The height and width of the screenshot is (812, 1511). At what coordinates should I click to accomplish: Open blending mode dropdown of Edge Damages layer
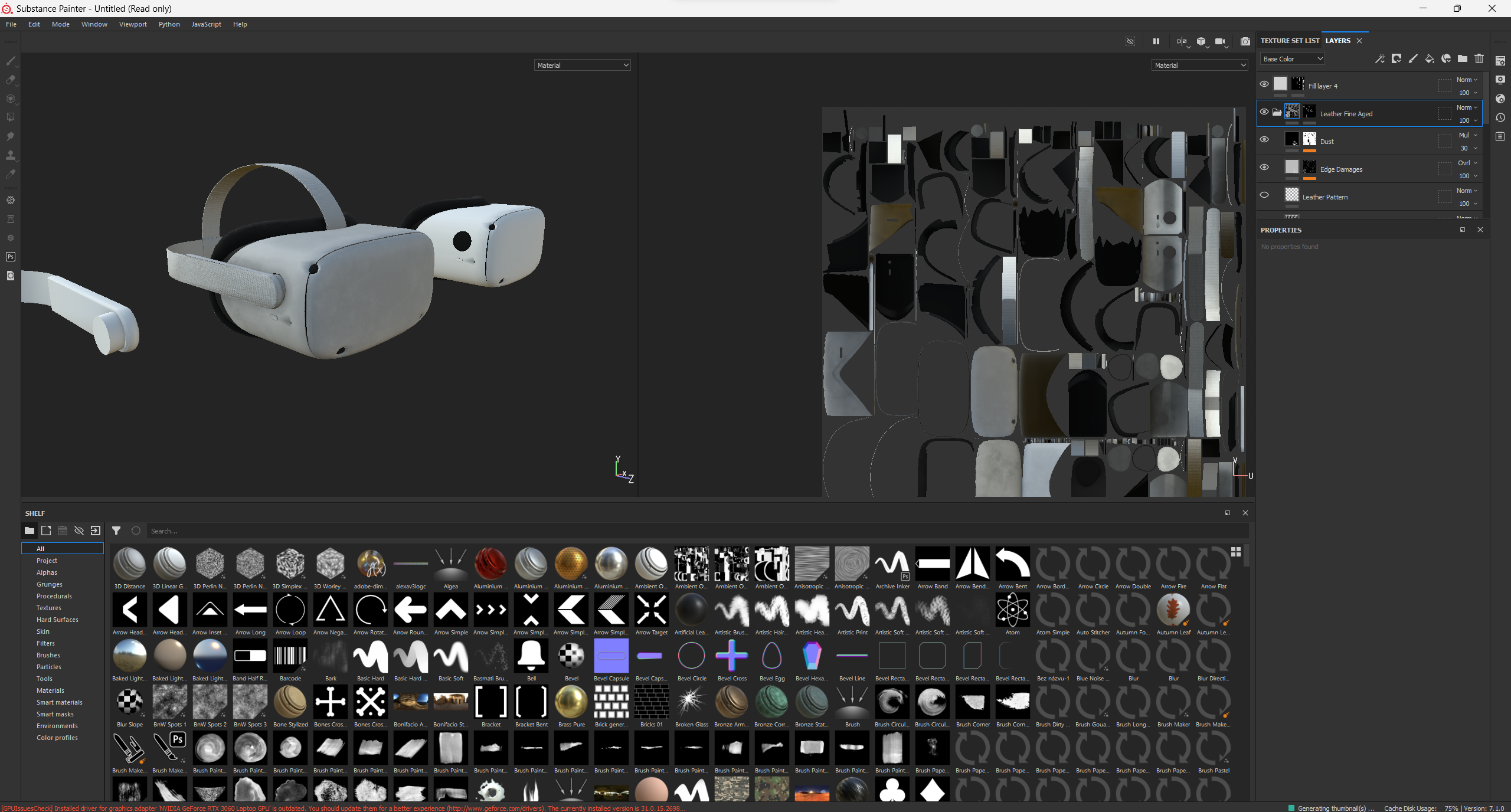[x=1467, y=163]
